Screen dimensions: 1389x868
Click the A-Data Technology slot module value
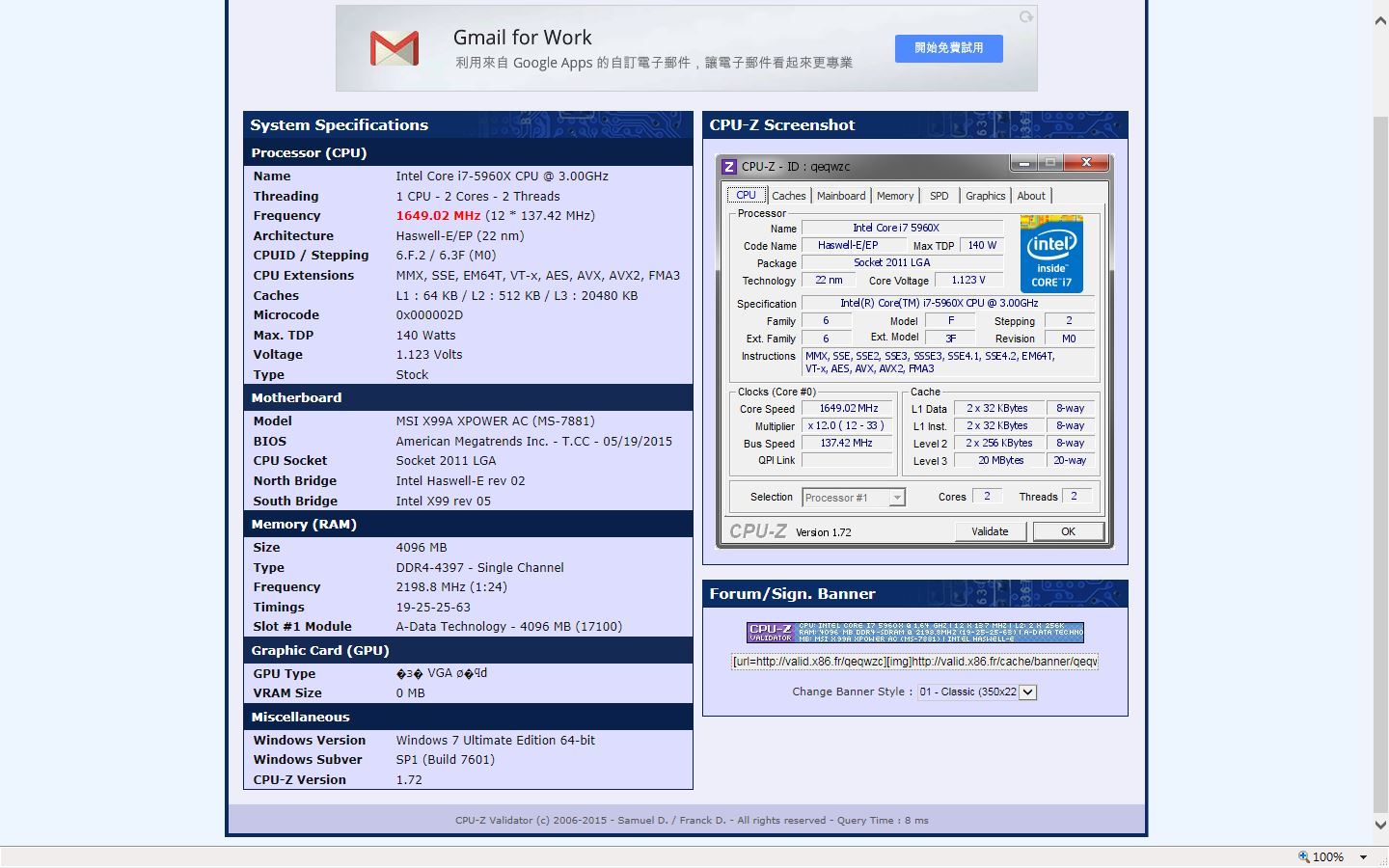[508, 627]
